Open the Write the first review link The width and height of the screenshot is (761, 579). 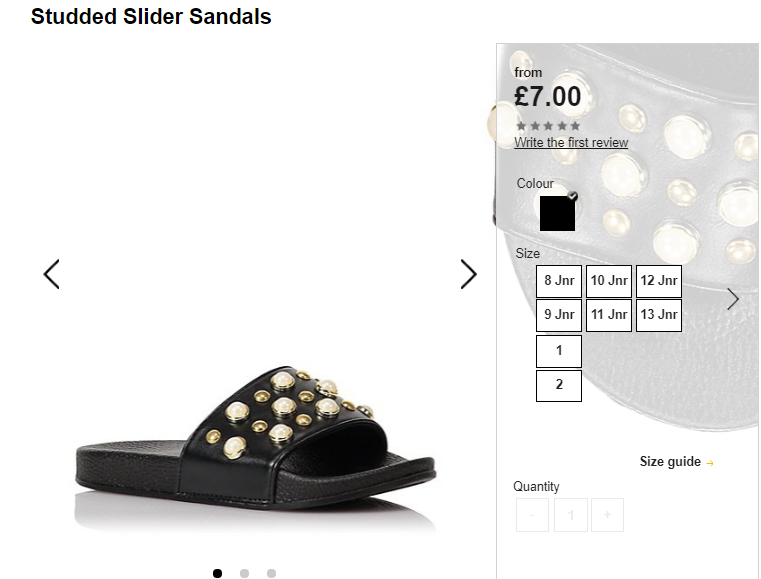tap(571, 143)
